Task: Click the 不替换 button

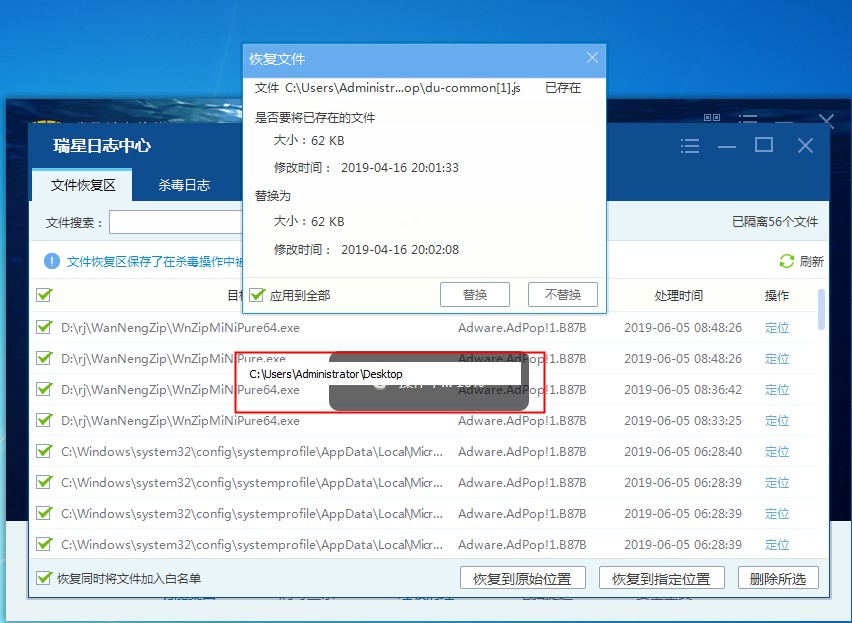Action: click(x=563, y=294)
